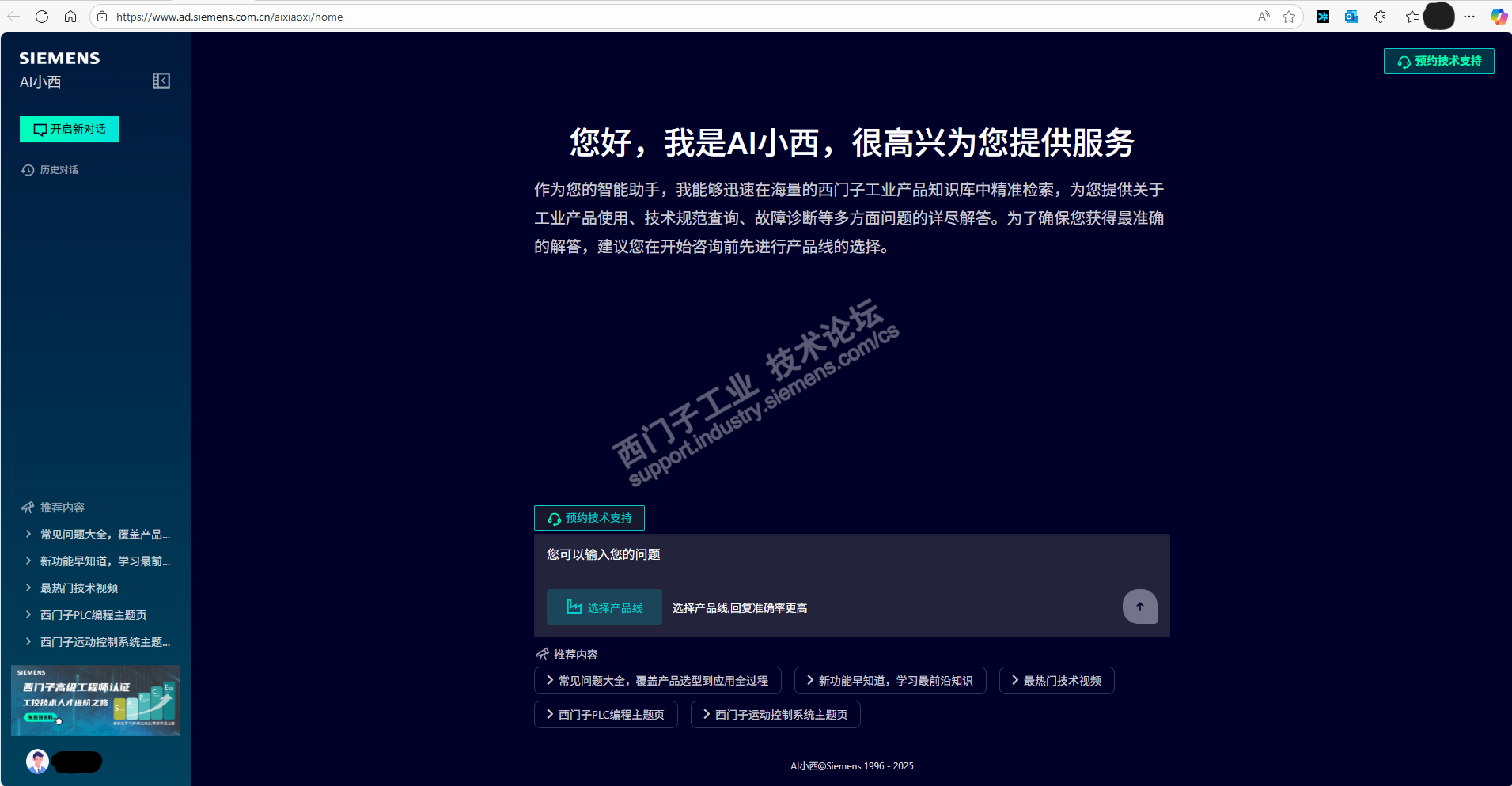Click the SIEMENS logo in sidebar
Screen dimensions: 1512x786
click(x=59, y=59)
